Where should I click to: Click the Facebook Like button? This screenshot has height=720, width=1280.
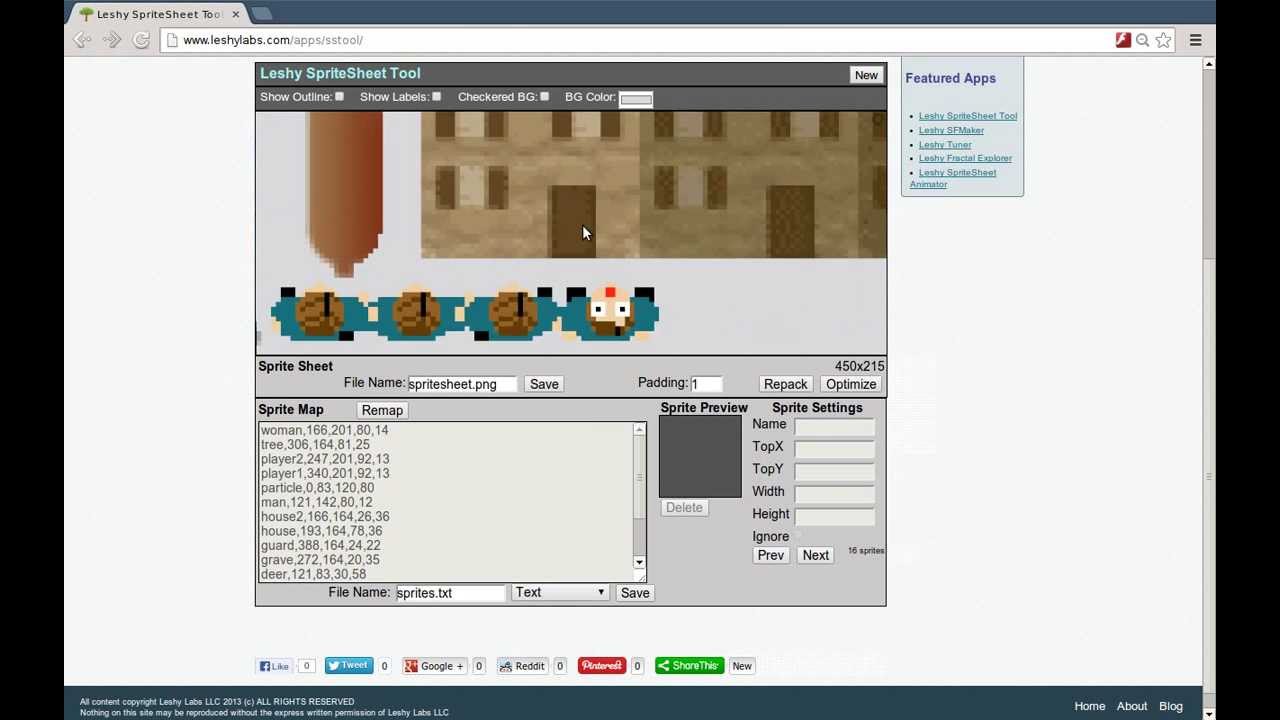(275, 666)
